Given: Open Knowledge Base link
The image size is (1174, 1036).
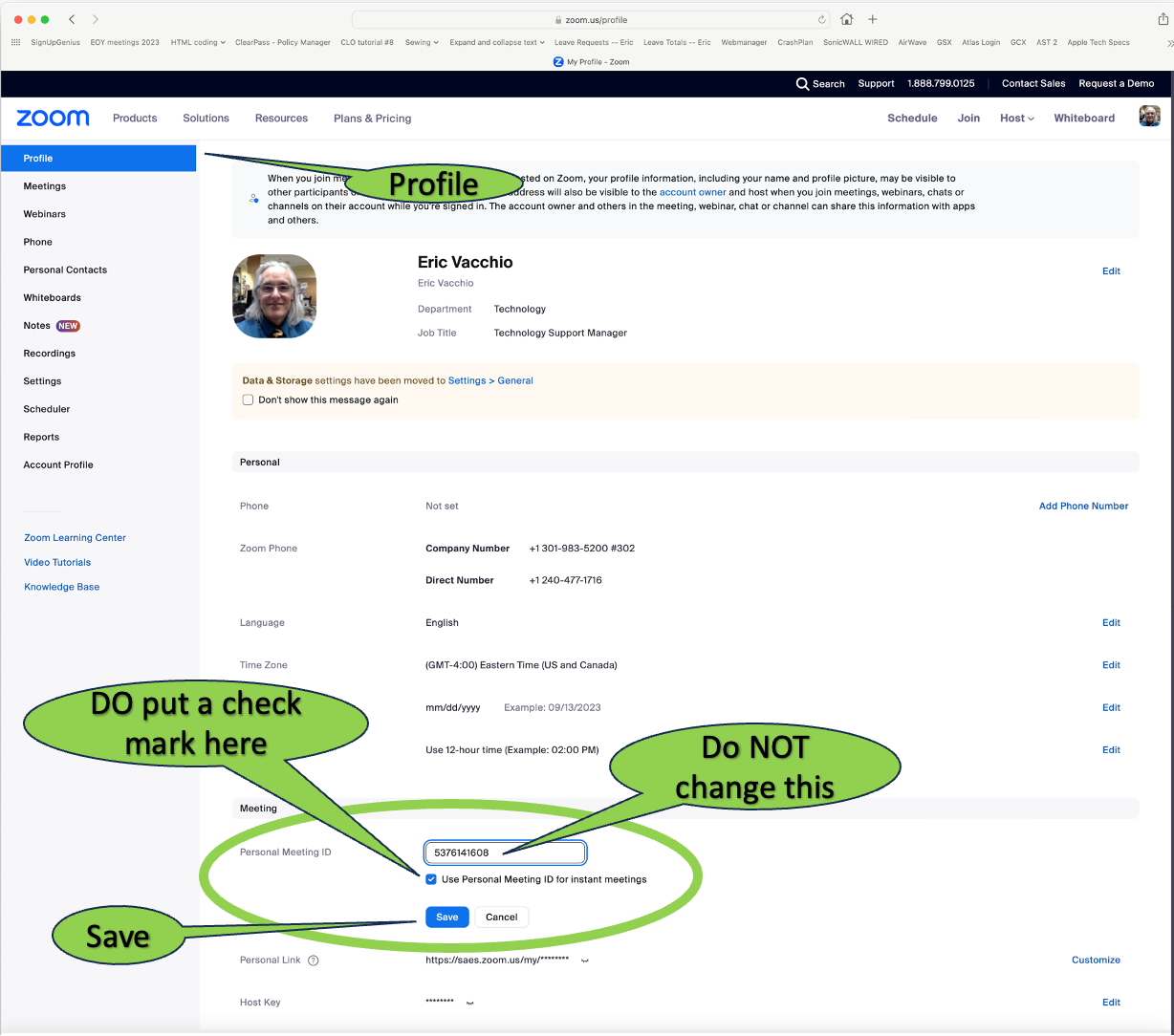Looking at the screenshot, I should 61,587.
